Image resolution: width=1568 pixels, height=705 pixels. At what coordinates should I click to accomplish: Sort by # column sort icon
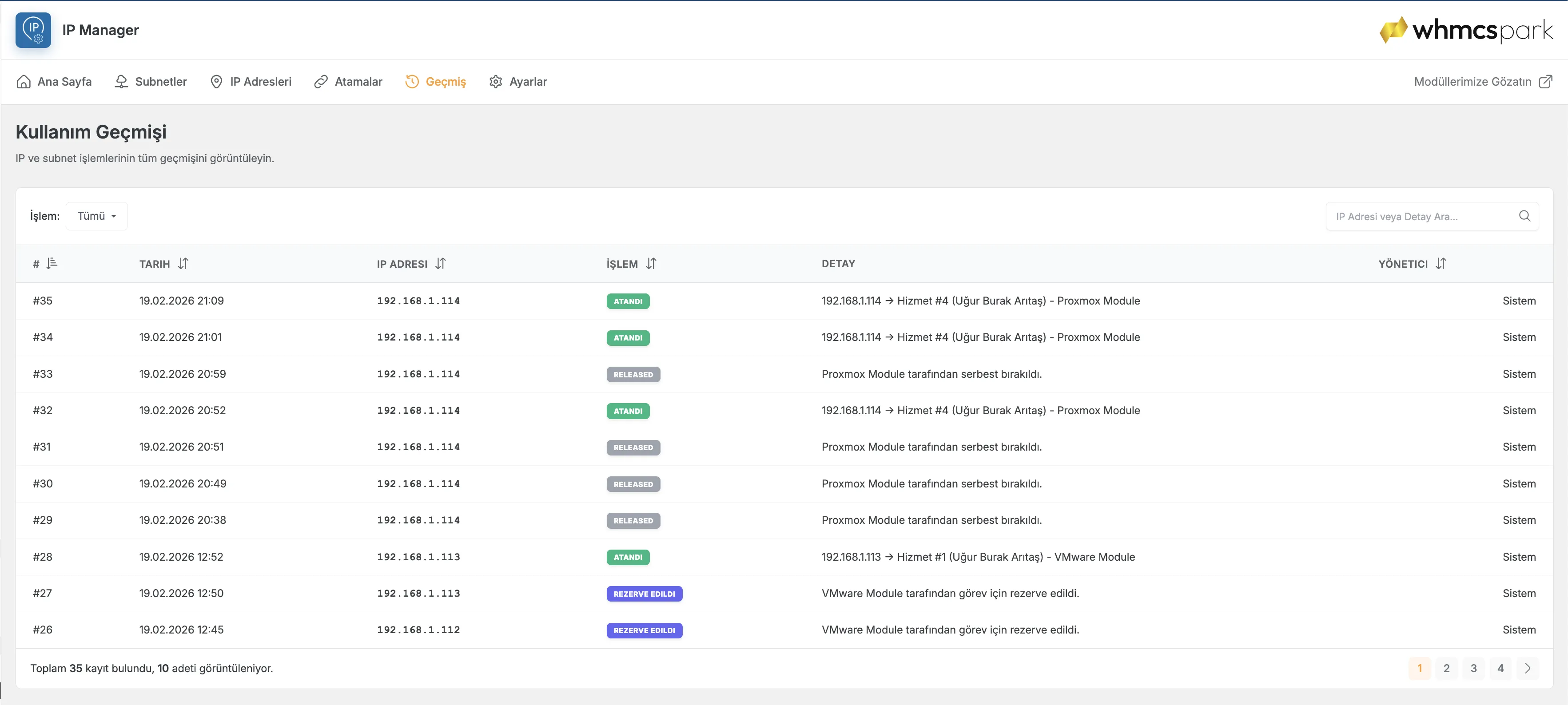(52, 263)
